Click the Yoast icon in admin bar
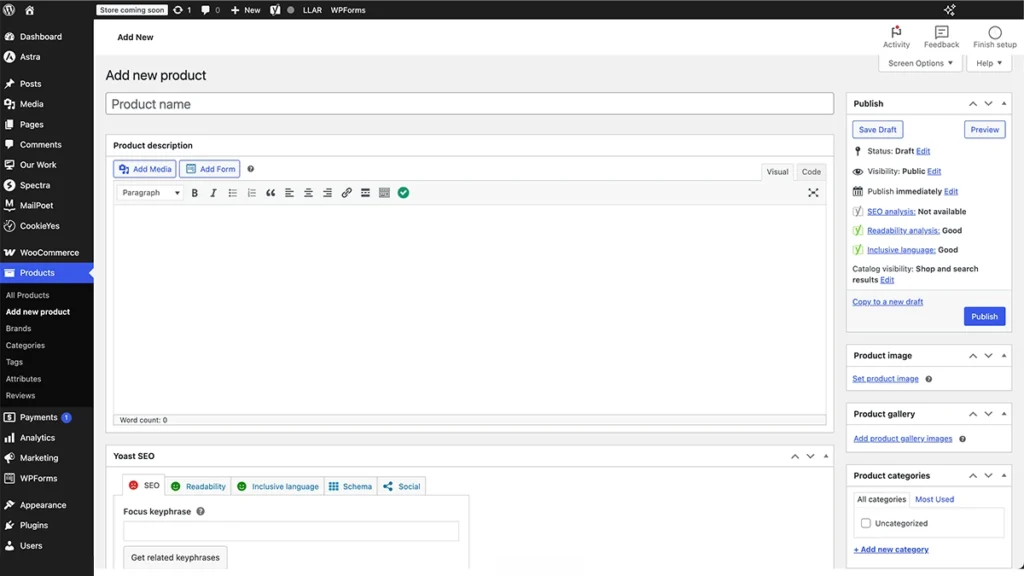The height and width of the screenshot is (576, 1024). 275,10
